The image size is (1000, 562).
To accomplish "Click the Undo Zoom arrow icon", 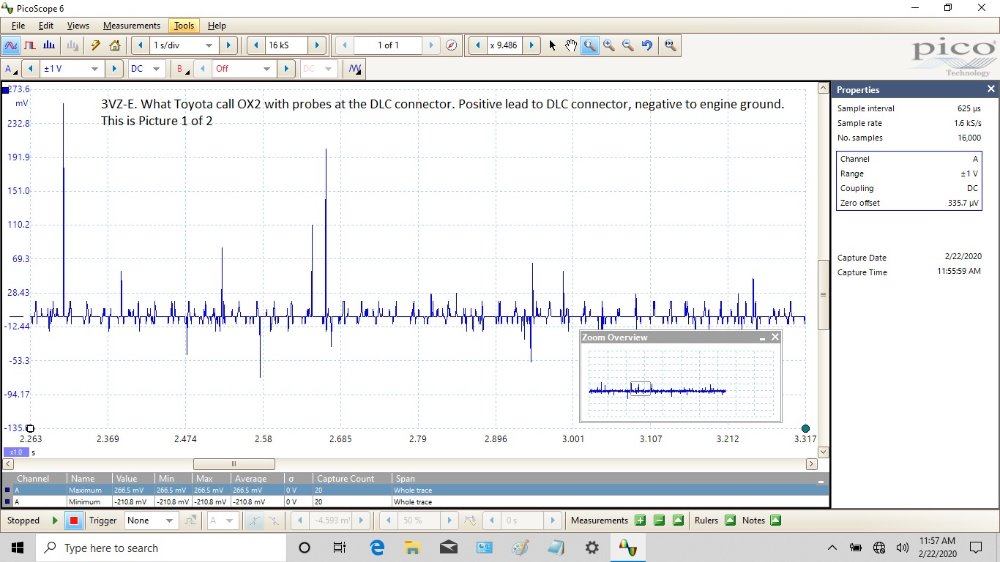I will (x=647, y=45).
